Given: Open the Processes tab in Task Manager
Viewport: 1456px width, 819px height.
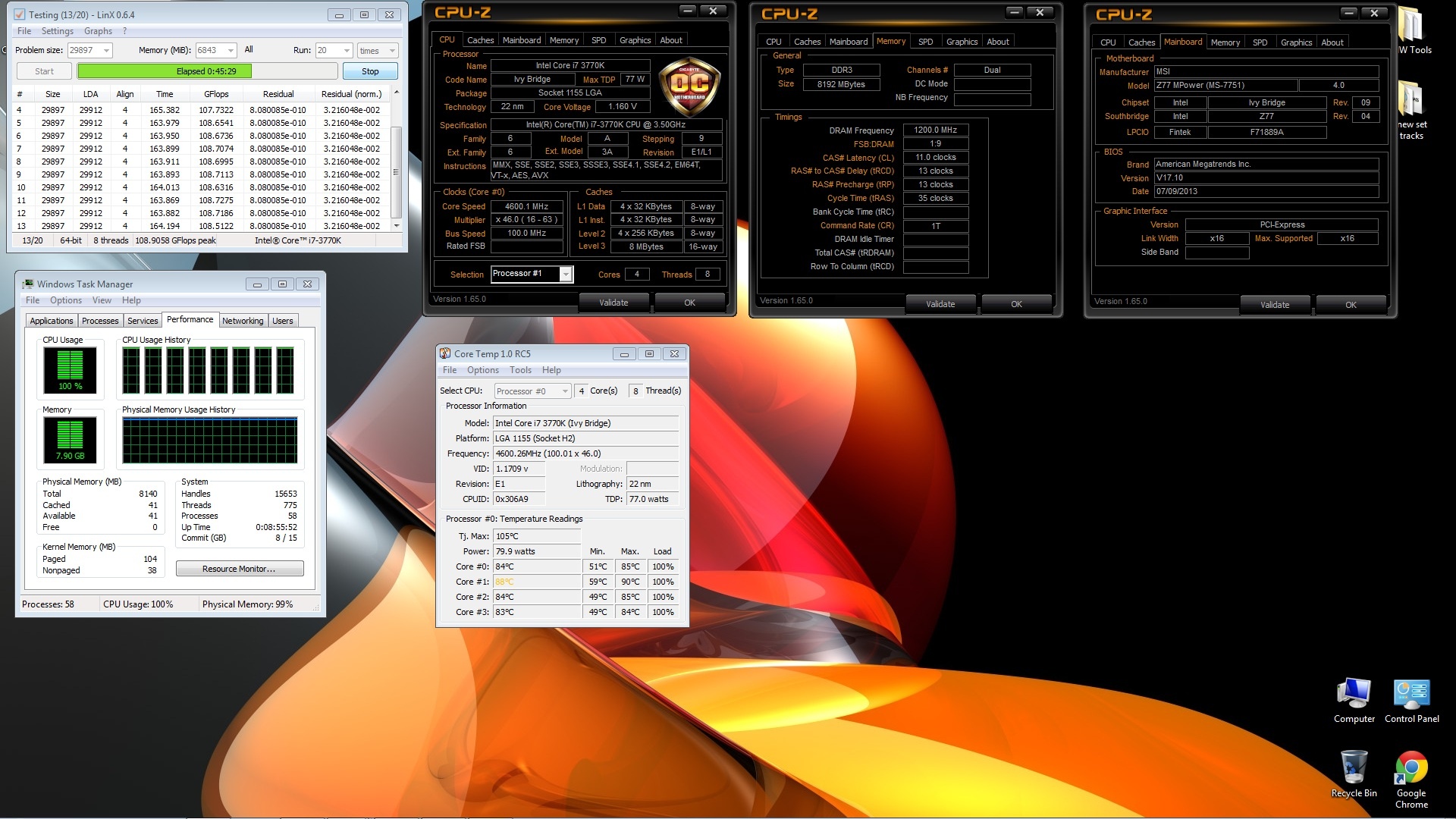Looking at the screenshot, I should tap(100, 321).
